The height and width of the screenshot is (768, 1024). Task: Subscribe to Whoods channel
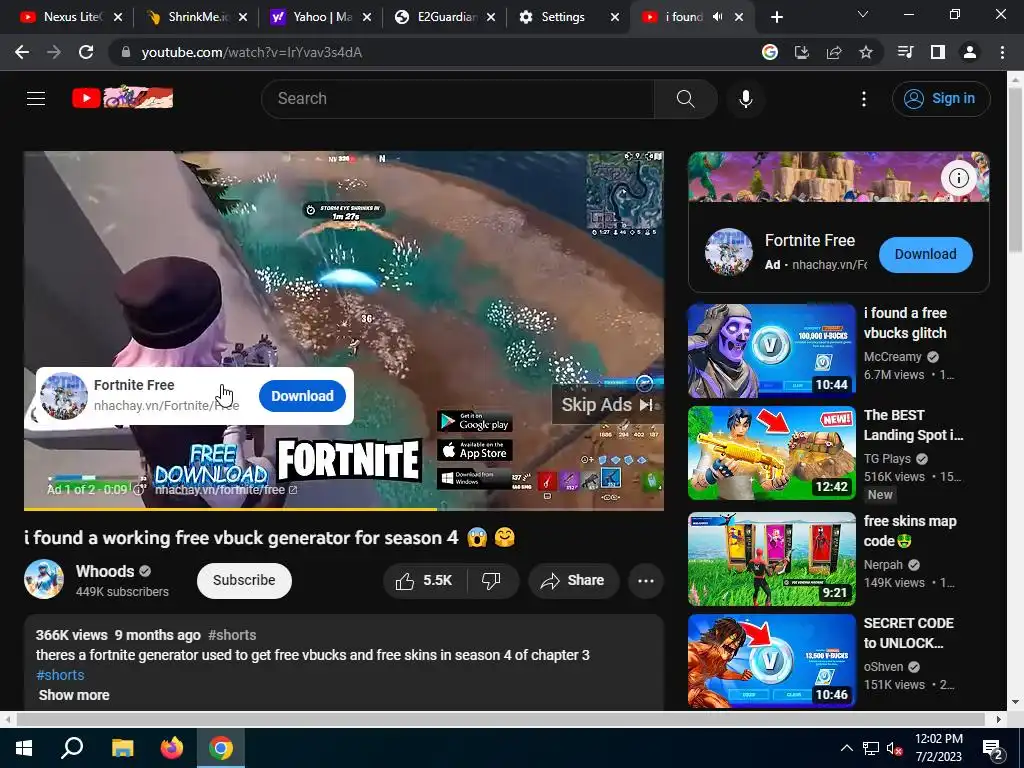(244, 581)
